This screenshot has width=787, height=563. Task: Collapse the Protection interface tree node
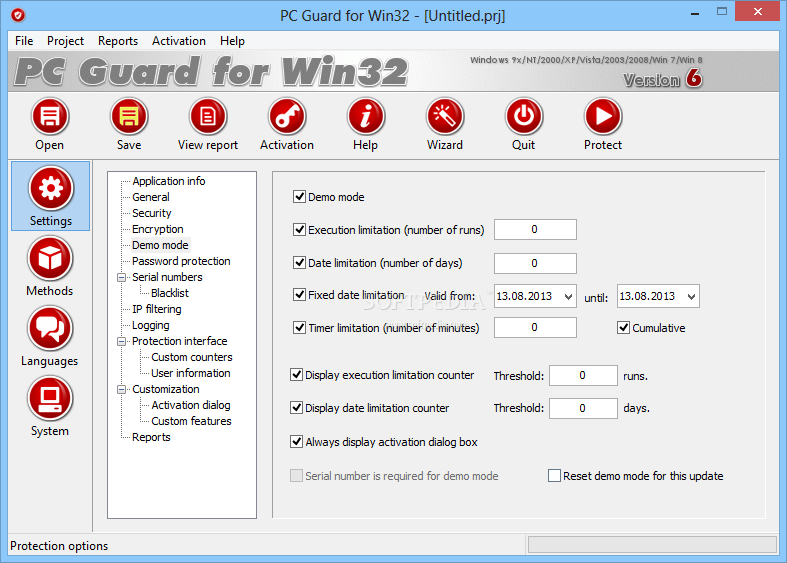pos(121,342)
